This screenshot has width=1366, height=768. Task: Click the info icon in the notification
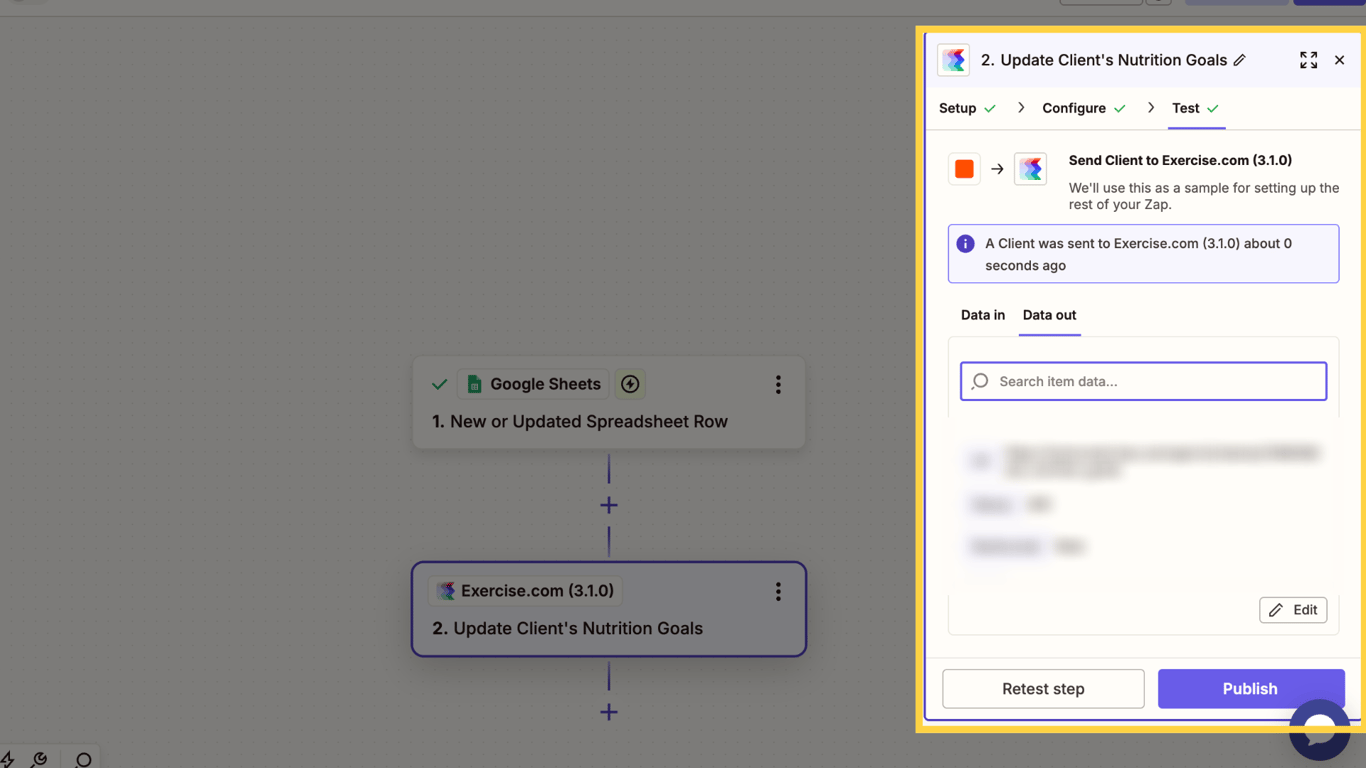965,244
